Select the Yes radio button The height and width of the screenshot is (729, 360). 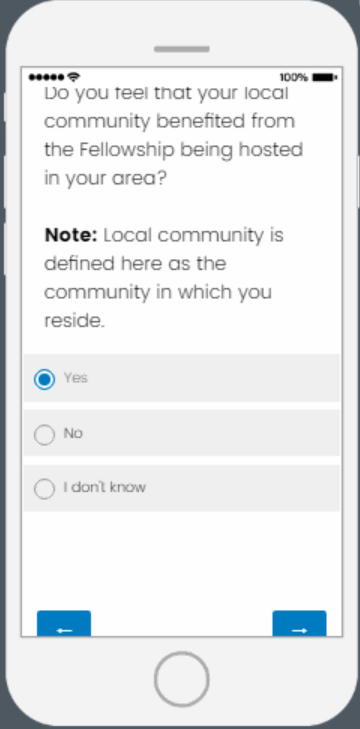click(x=44, y=379)
